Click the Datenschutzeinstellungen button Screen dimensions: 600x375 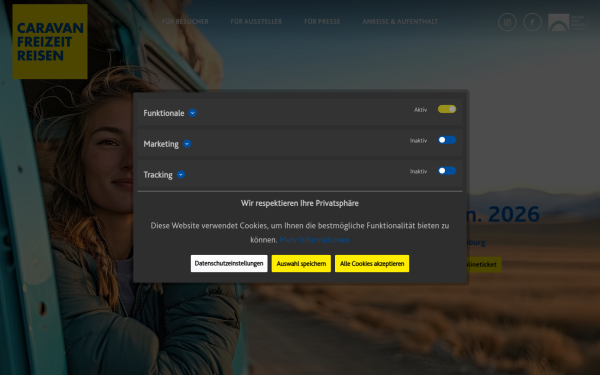[229, 264]
